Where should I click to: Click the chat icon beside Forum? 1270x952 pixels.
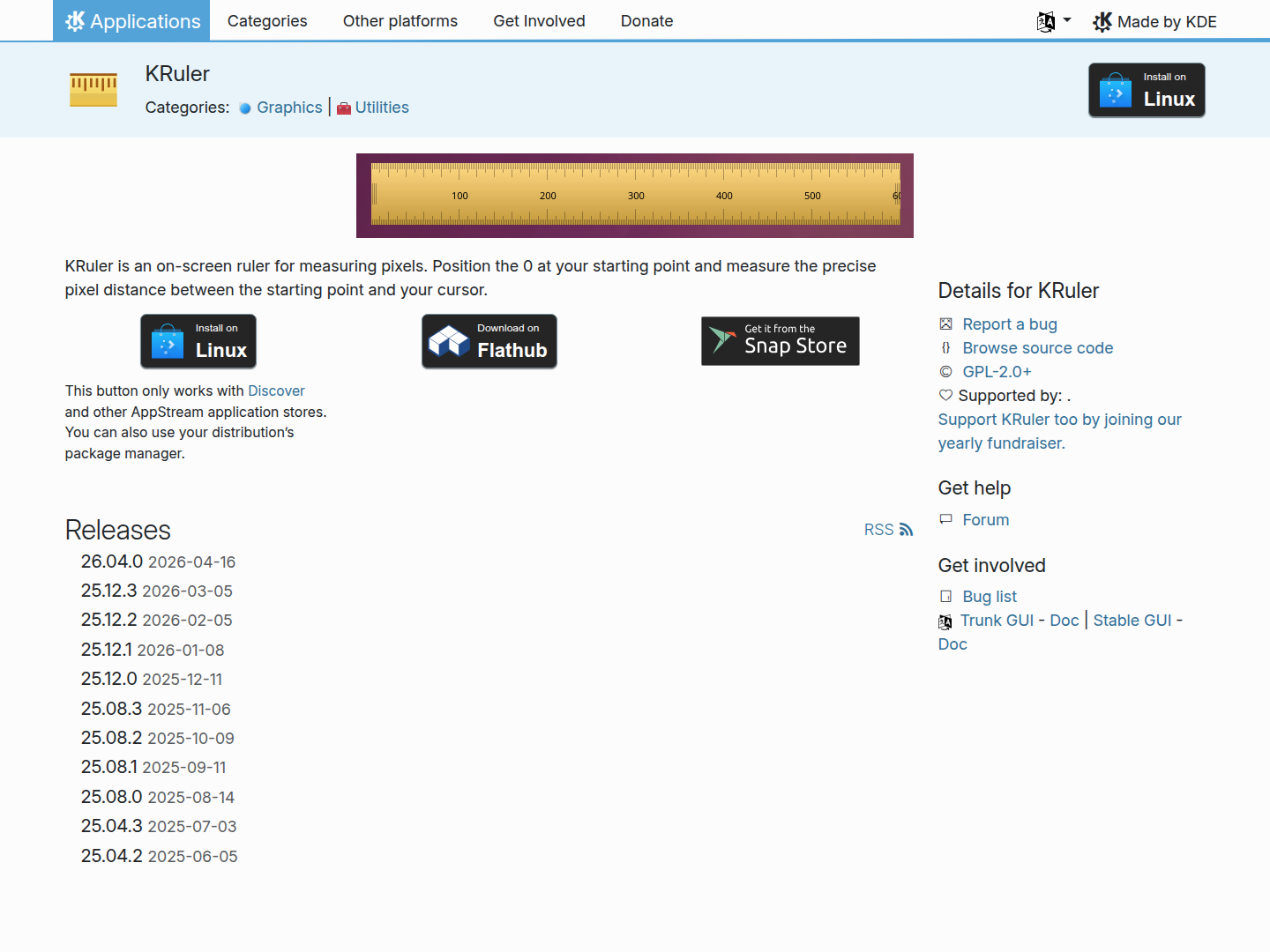945,520
